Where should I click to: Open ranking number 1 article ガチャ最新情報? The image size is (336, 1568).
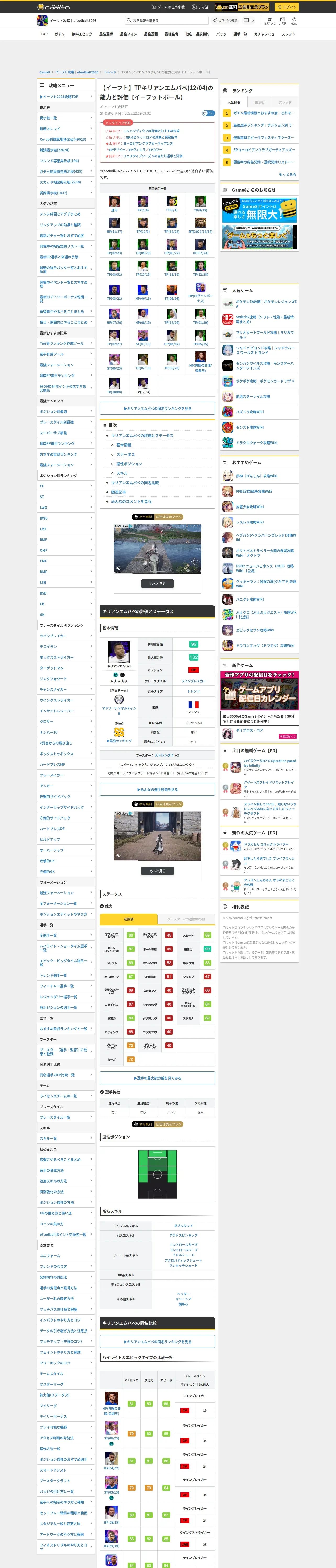(x=264, y=113)
